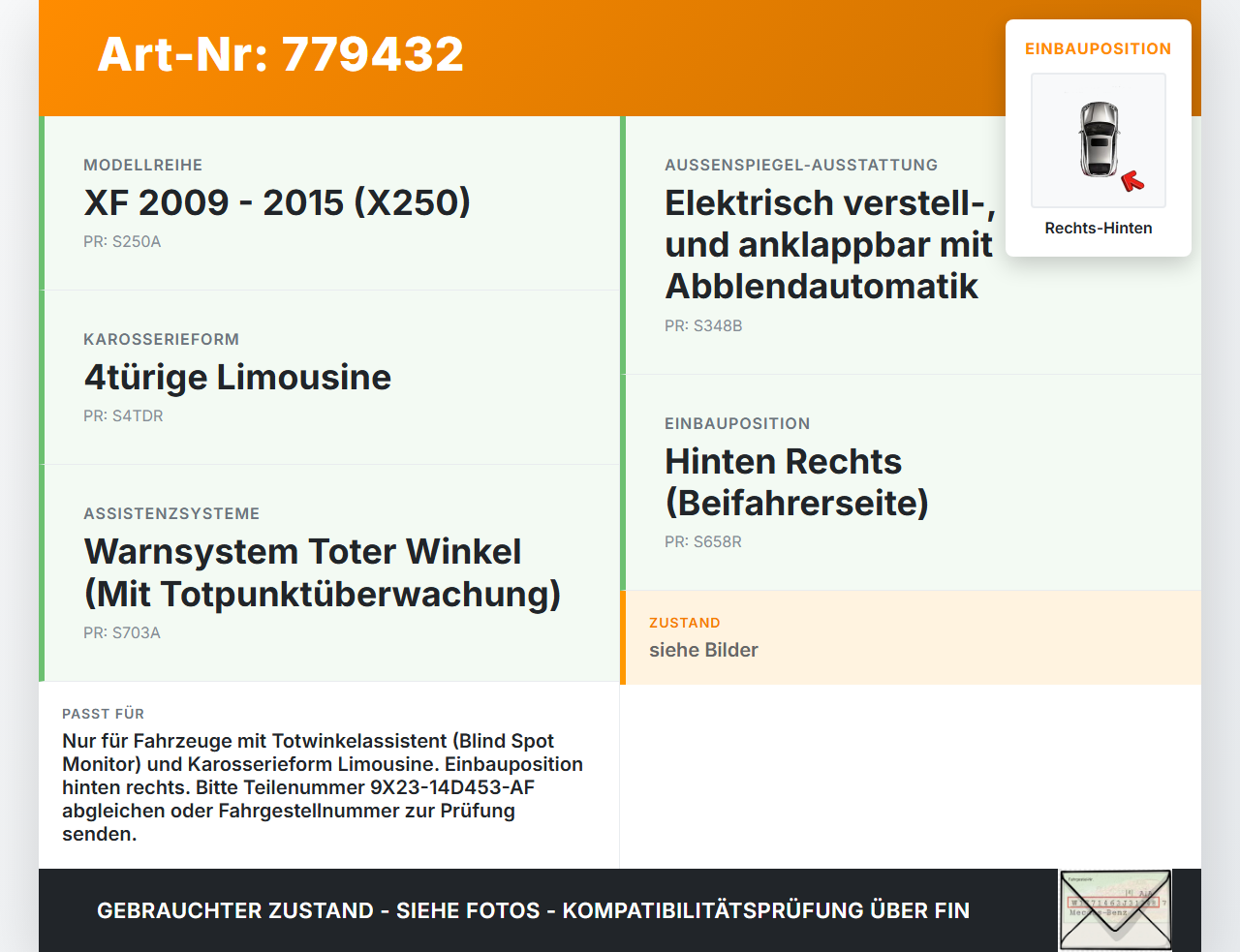Click the gray EINBAUPOSITION section label
The height and width of the screenshot is (952, 1240).
click(737, 423)
